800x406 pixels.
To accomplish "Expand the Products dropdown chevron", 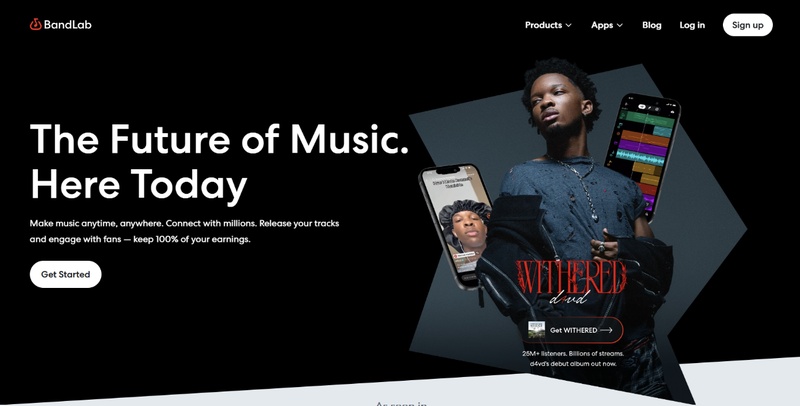I will point(568,25).
